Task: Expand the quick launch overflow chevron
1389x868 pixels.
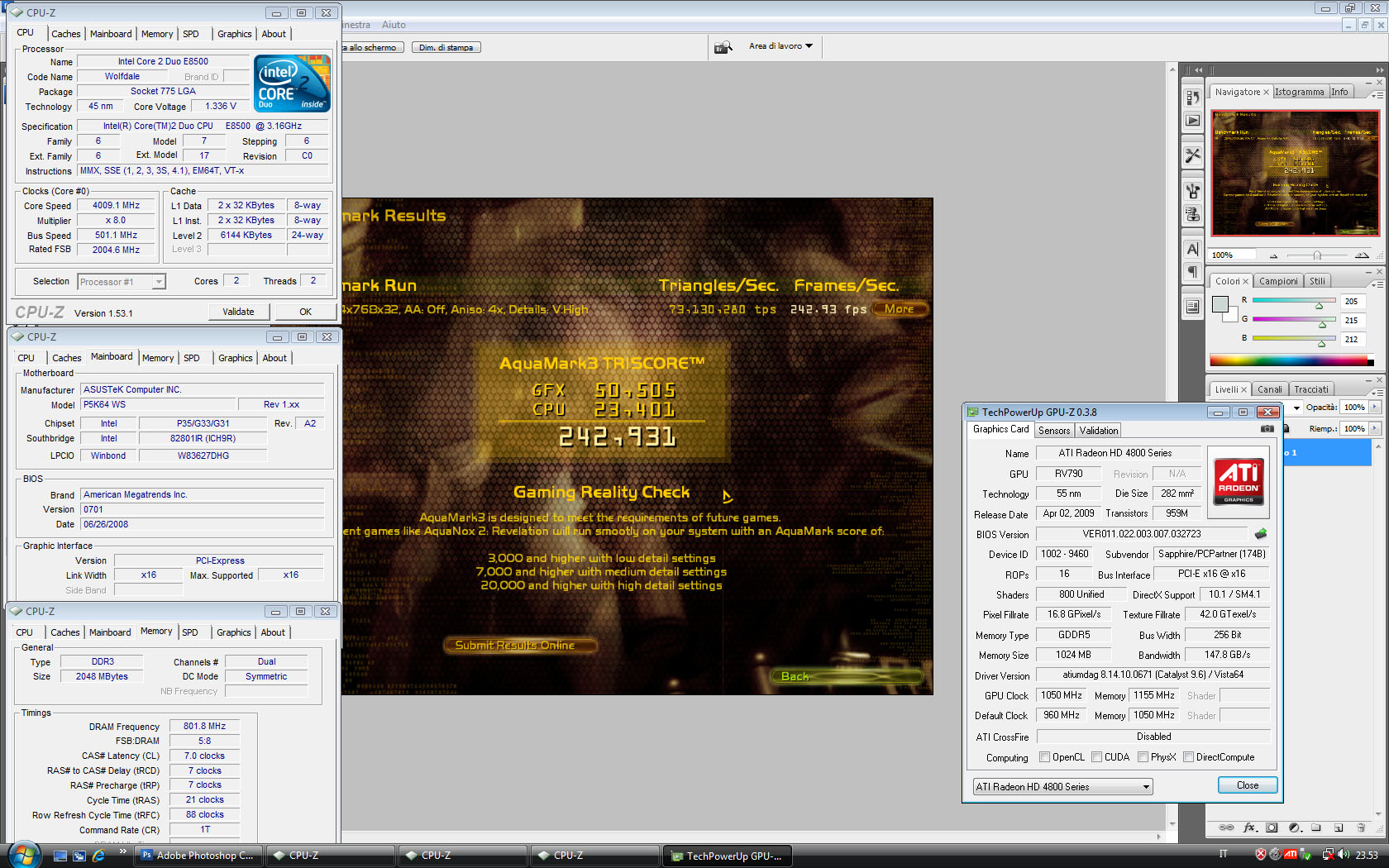Action: tap(123, 851)
